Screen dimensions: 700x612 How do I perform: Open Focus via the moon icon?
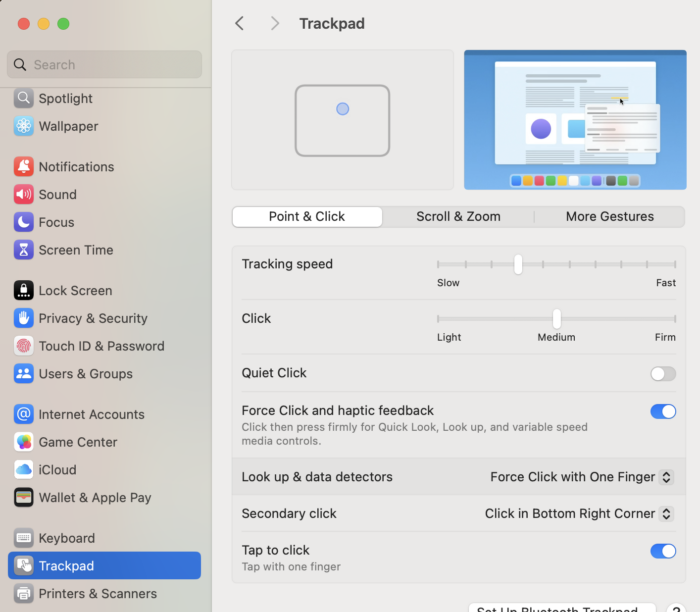(23, 223)
